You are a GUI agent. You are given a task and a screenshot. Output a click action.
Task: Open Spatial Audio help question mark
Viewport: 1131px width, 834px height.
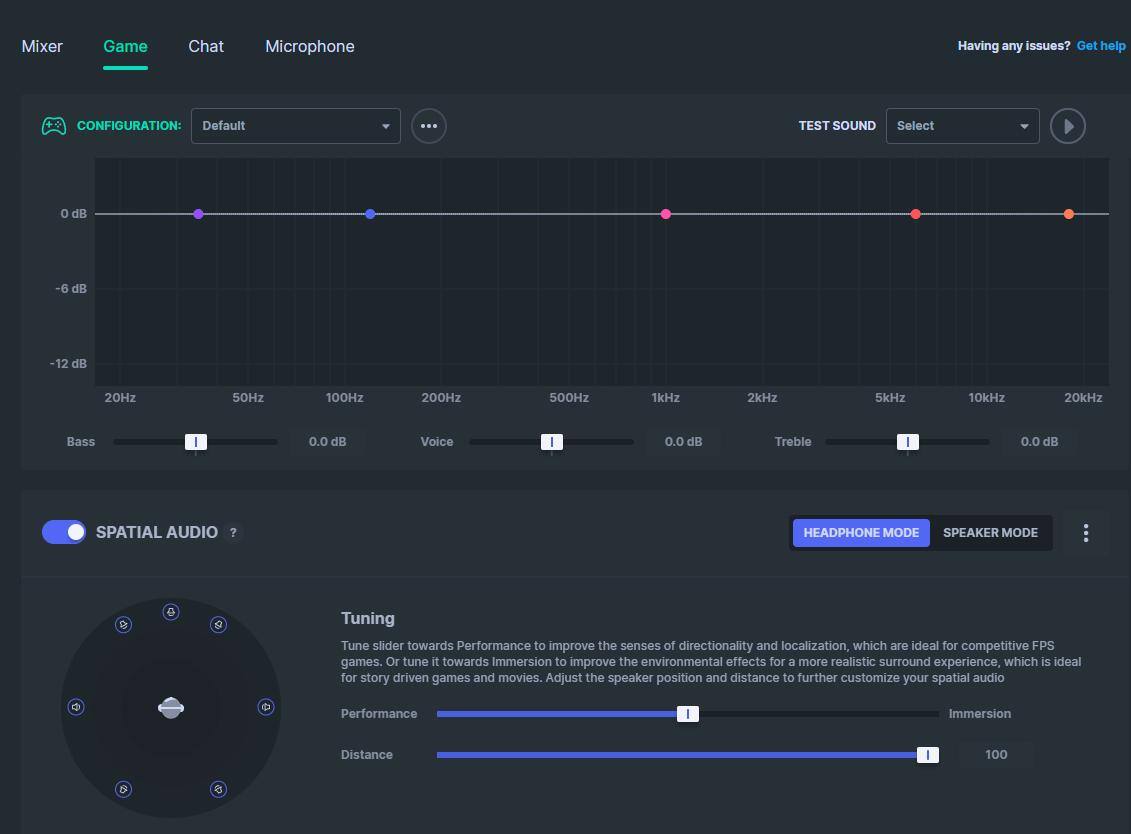[x=233, y=533]
